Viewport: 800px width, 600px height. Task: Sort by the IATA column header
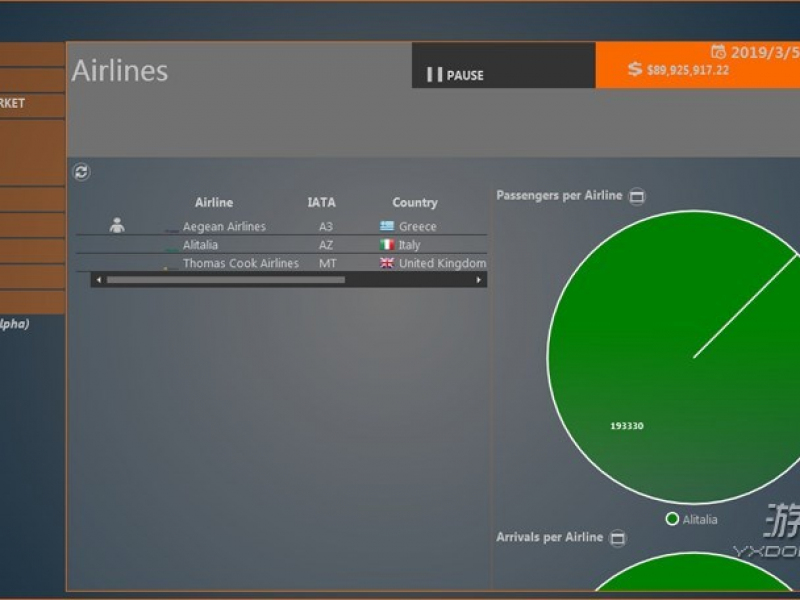321,202
